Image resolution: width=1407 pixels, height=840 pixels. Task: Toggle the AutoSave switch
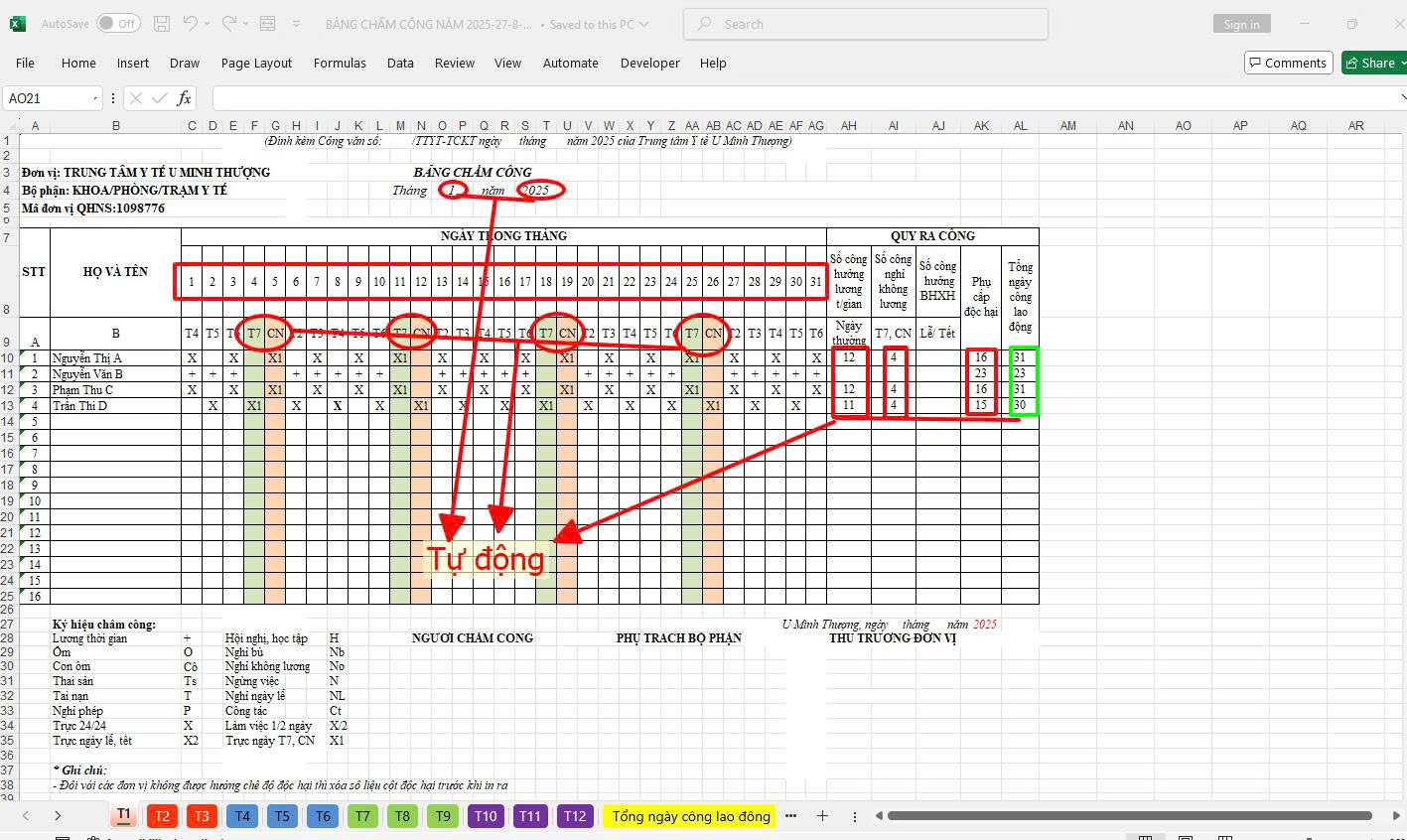coord(118,24)
